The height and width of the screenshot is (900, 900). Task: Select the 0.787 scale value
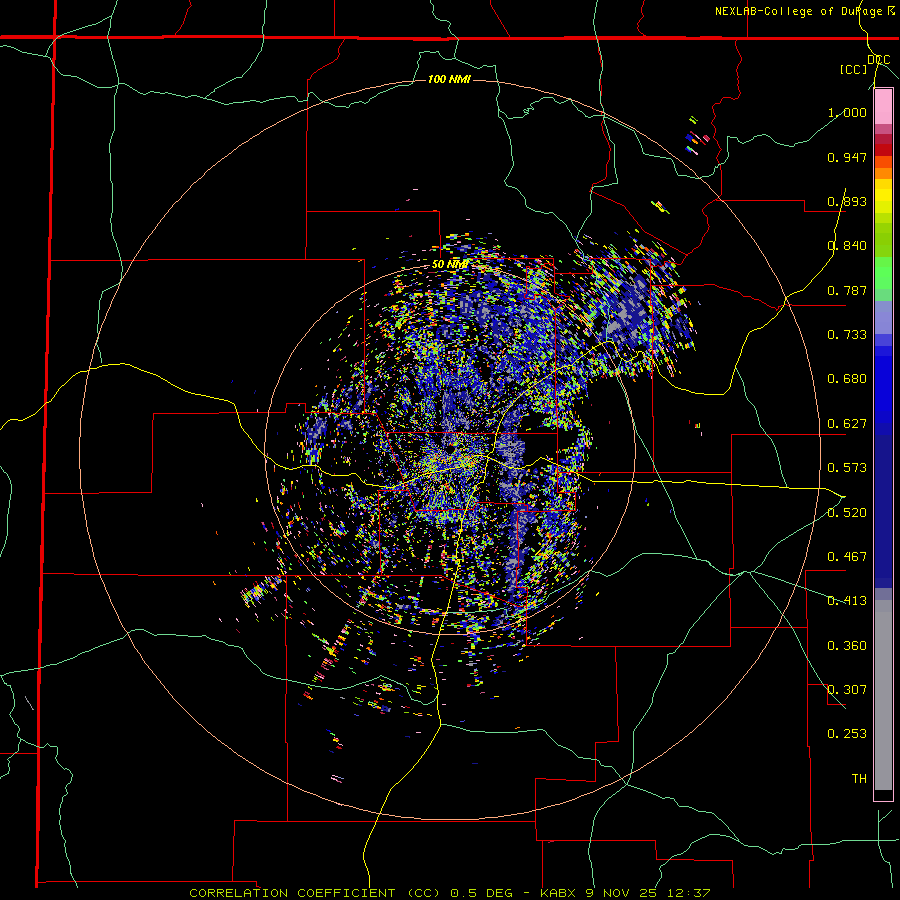pyautogui.click(x=847, y=290)
